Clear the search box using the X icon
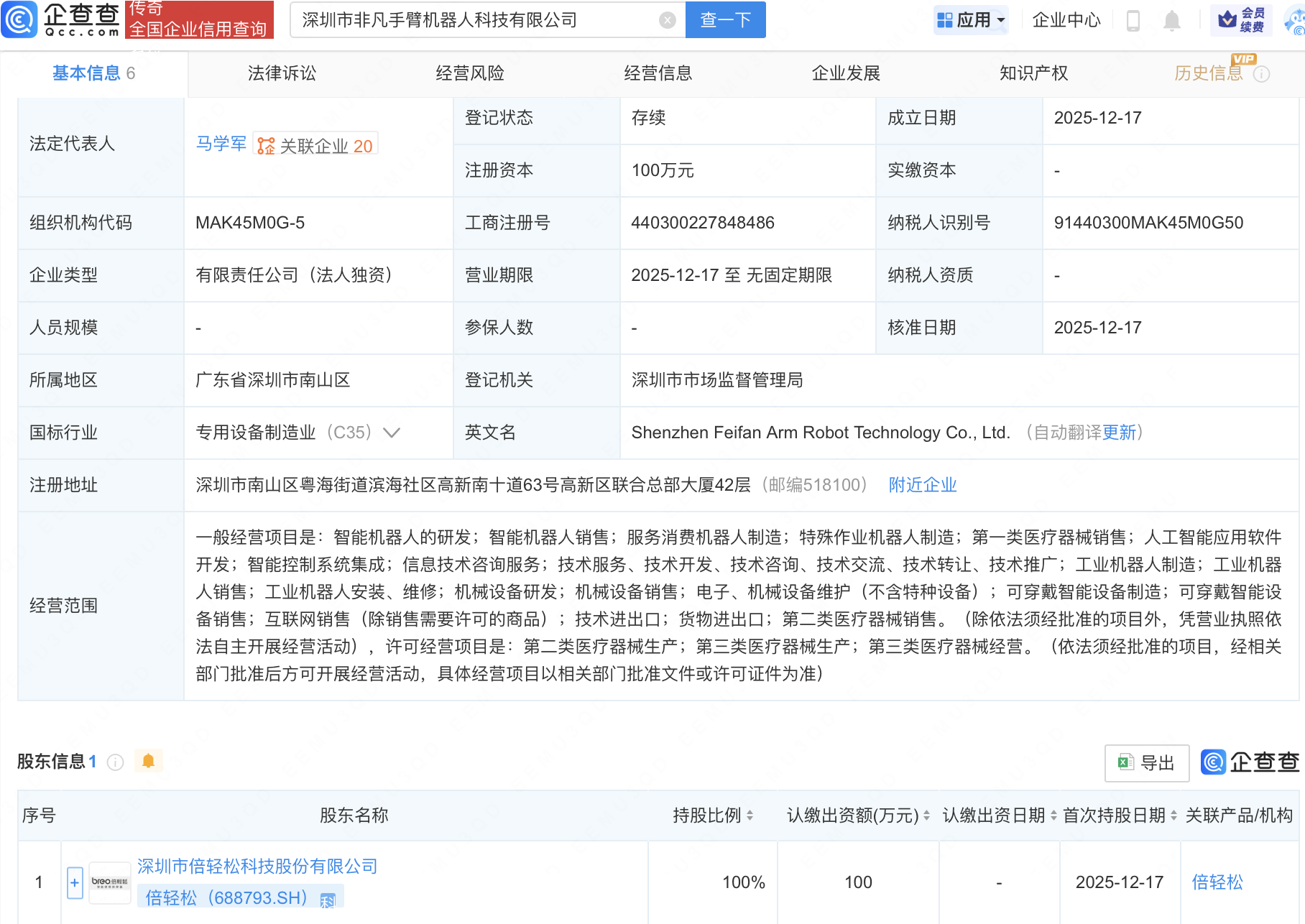Image resolution: width=1305 pixels, height=924 pixels. tap(667, 20)
